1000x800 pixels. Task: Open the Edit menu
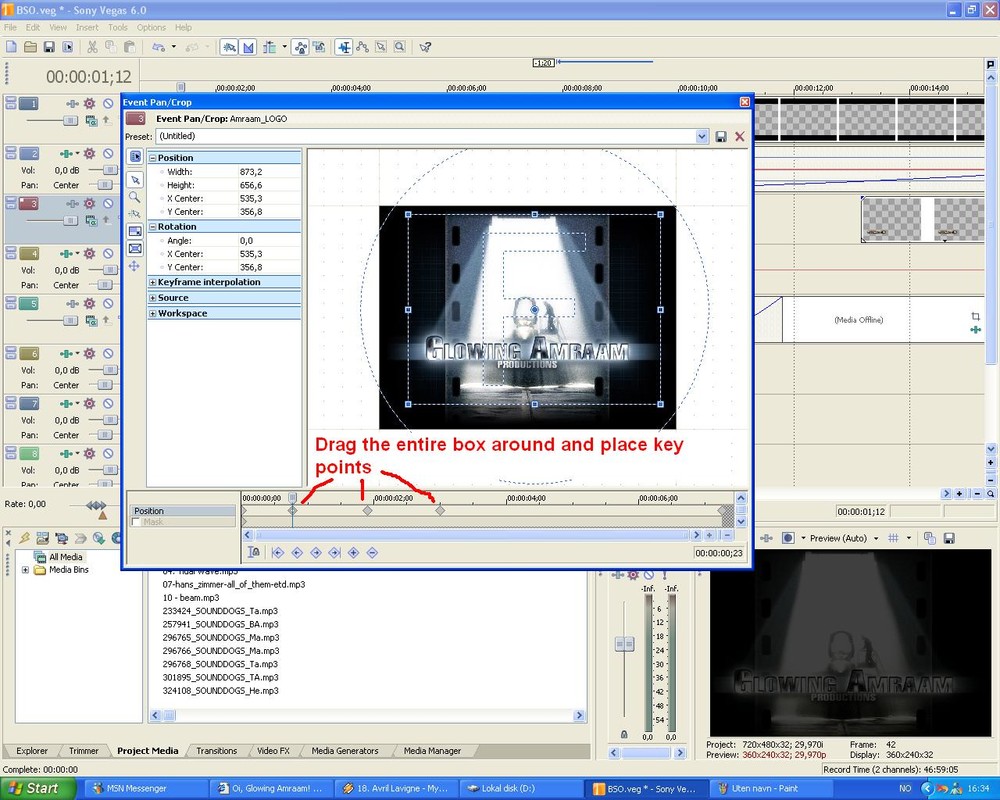point(33,27)
